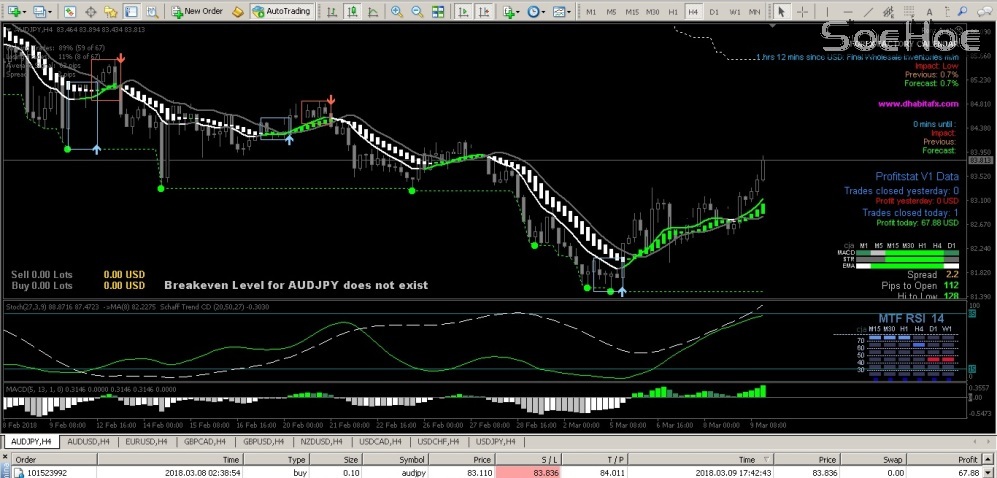Switch chart to D1 timeframe
The height and width of the screenshot is (478, 997).
tap(714, 11)
